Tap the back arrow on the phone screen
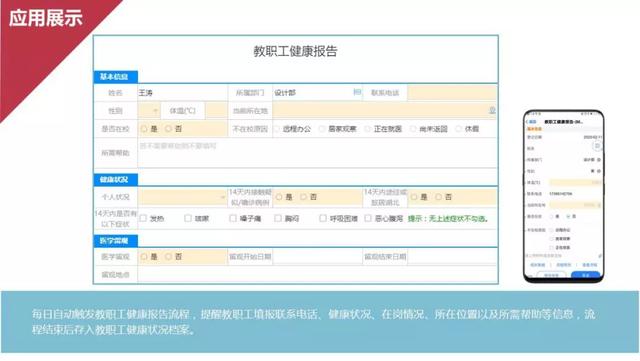Screen dimensions: 640x361 coord(528,122)
